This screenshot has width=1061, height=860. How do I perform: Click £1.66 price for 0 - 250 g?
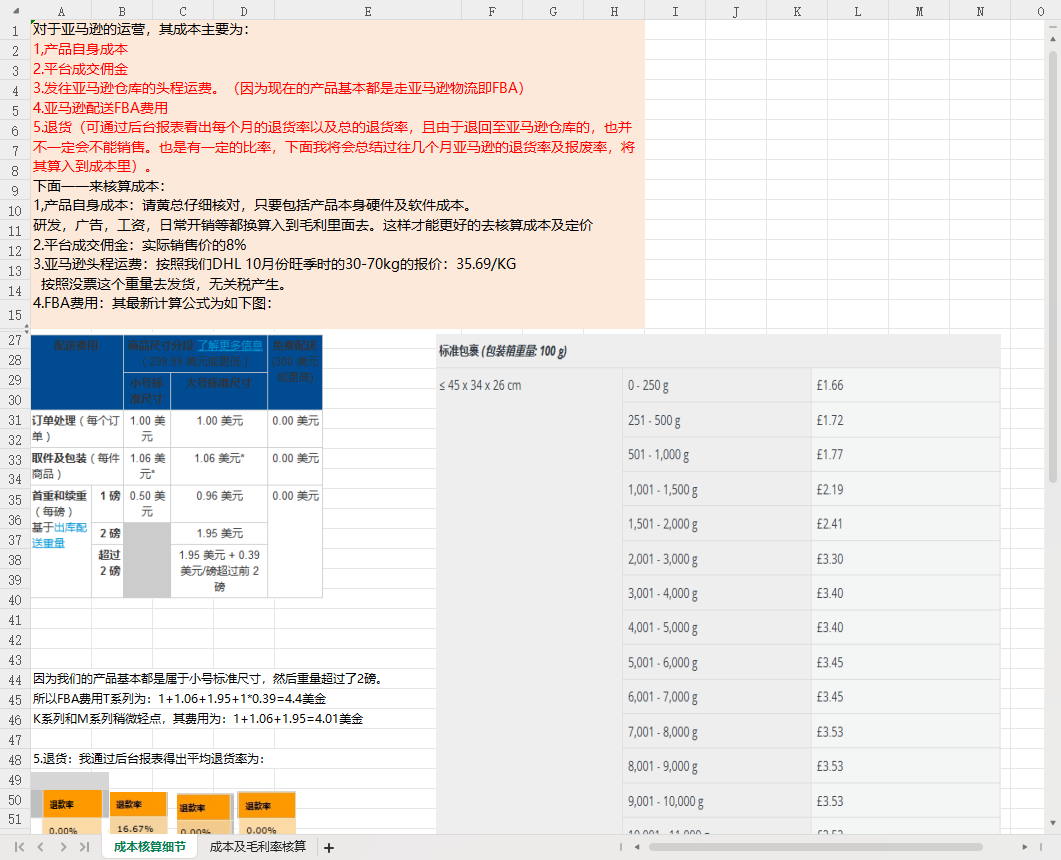[x=830, y=385]
